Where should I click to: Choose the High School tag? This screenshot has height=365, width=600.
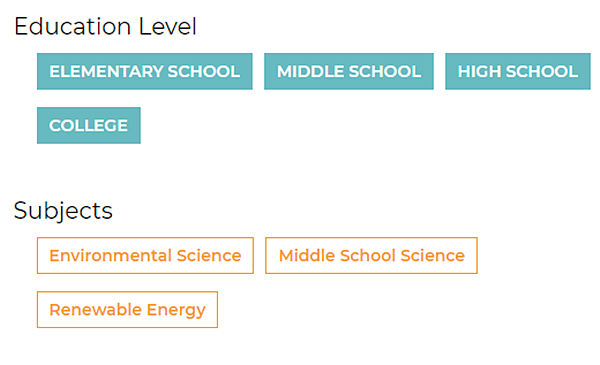pos(518,71)
